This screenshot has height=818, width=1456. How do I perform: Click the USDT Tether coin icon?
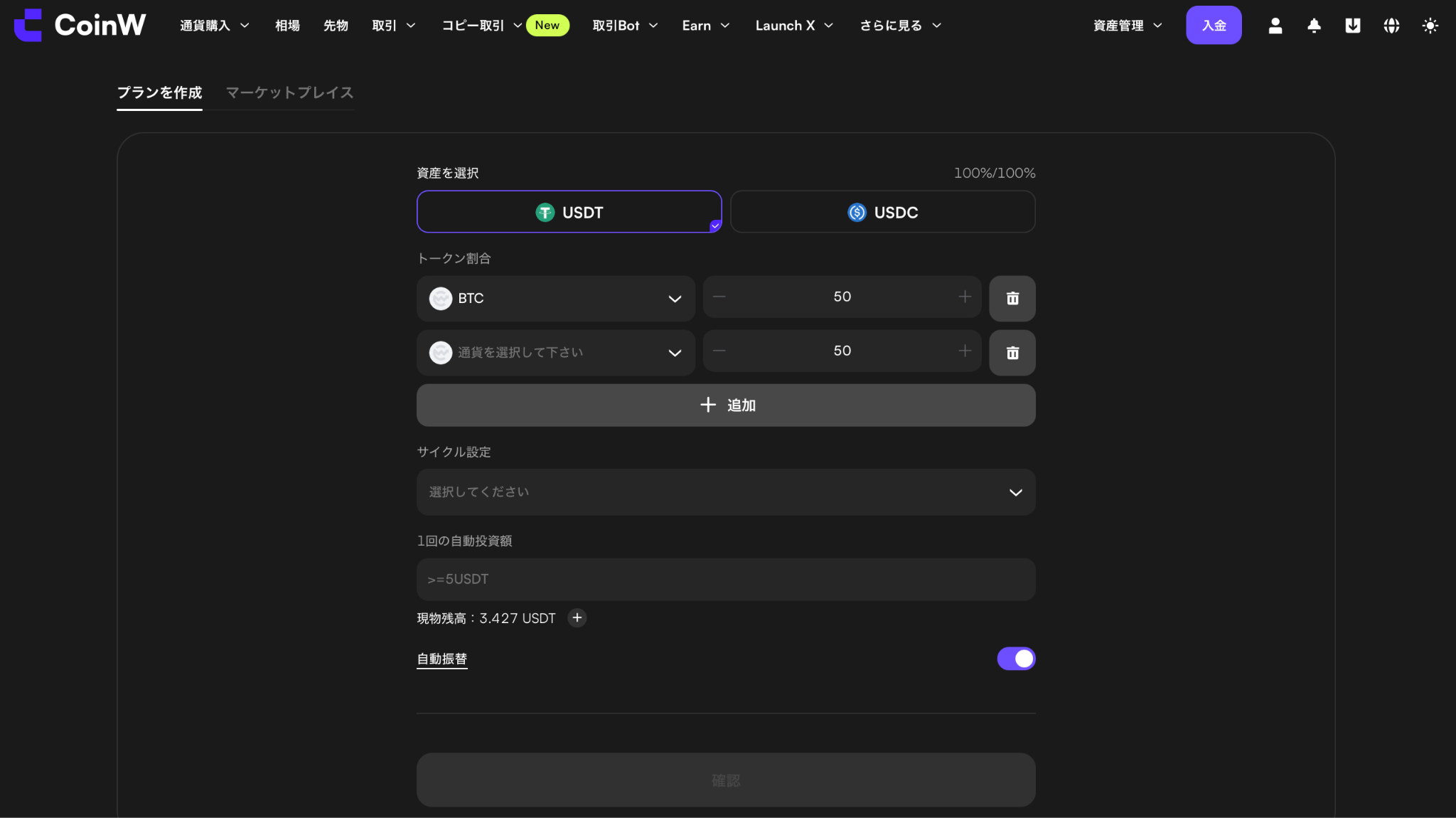[x=545, y=212]
